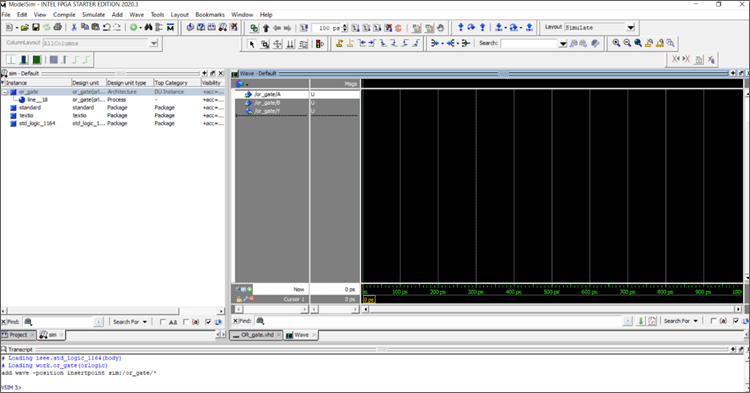Toggle the checked box at end of sim Find bar
750x393 pixels.
[x=208, y=322]
